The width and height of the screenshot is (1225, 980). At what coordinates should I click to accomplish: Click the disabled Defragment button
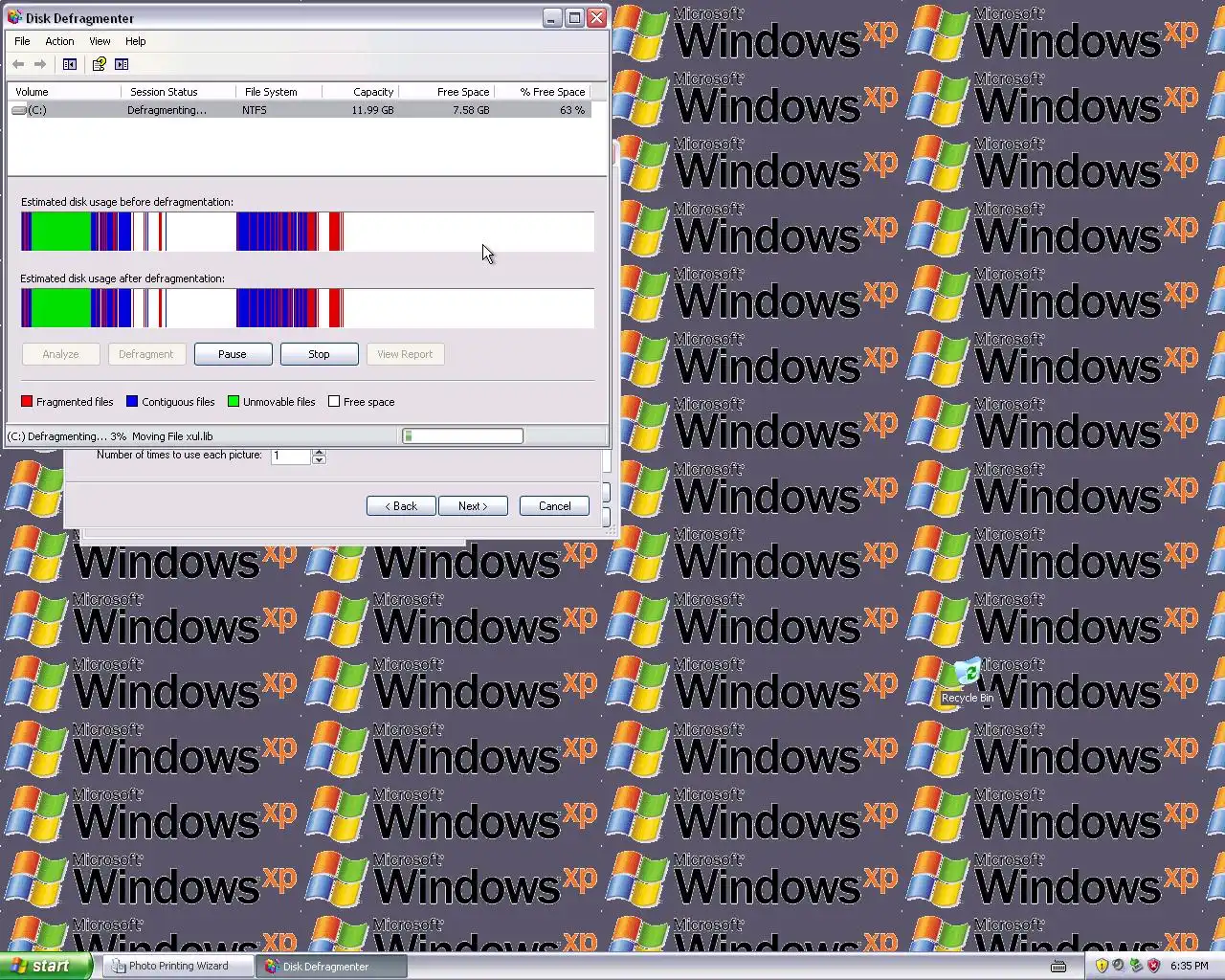[146, 354]
